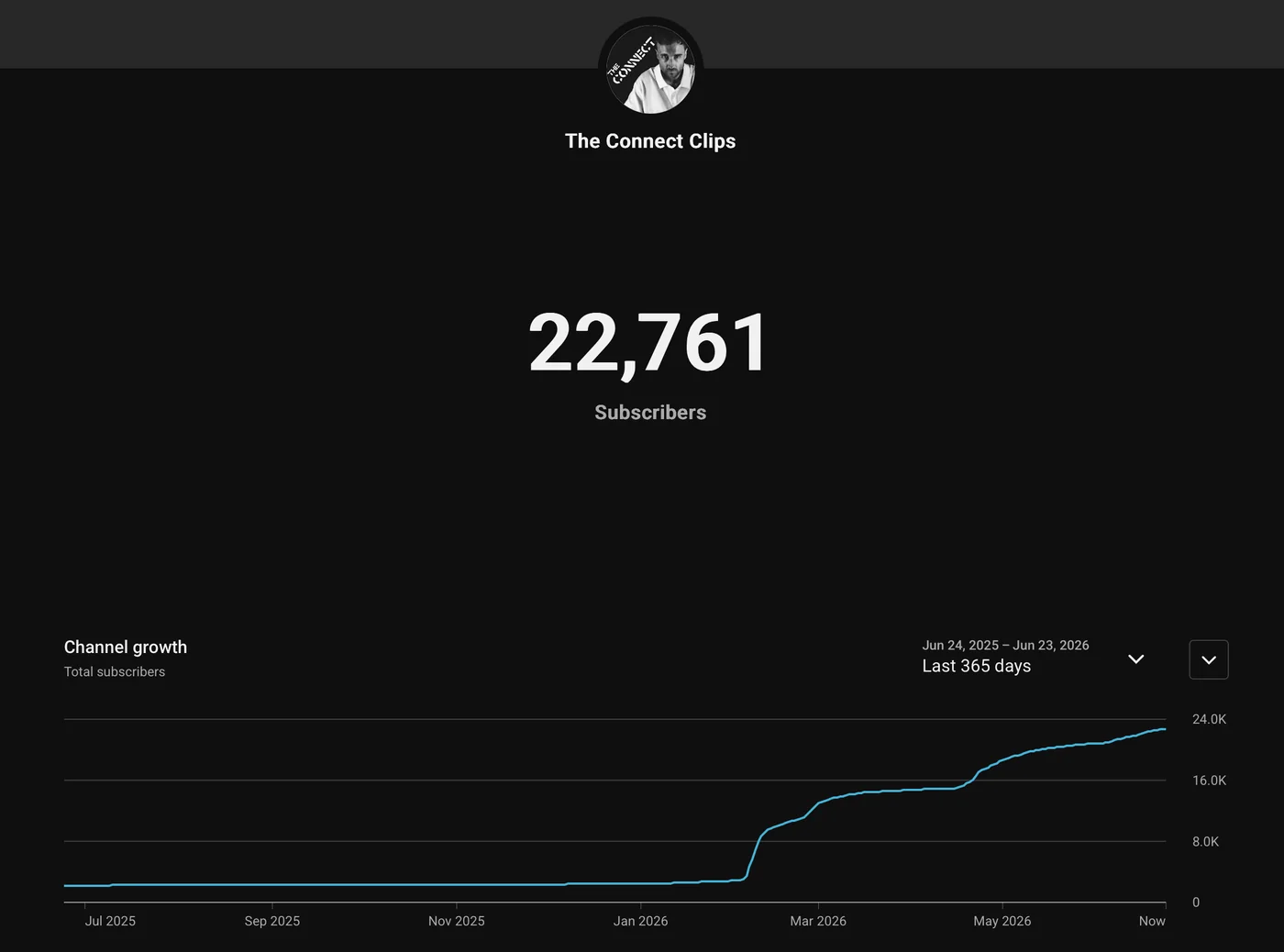Click the 16.0K y-axis label

click(x=1209, y=780)
